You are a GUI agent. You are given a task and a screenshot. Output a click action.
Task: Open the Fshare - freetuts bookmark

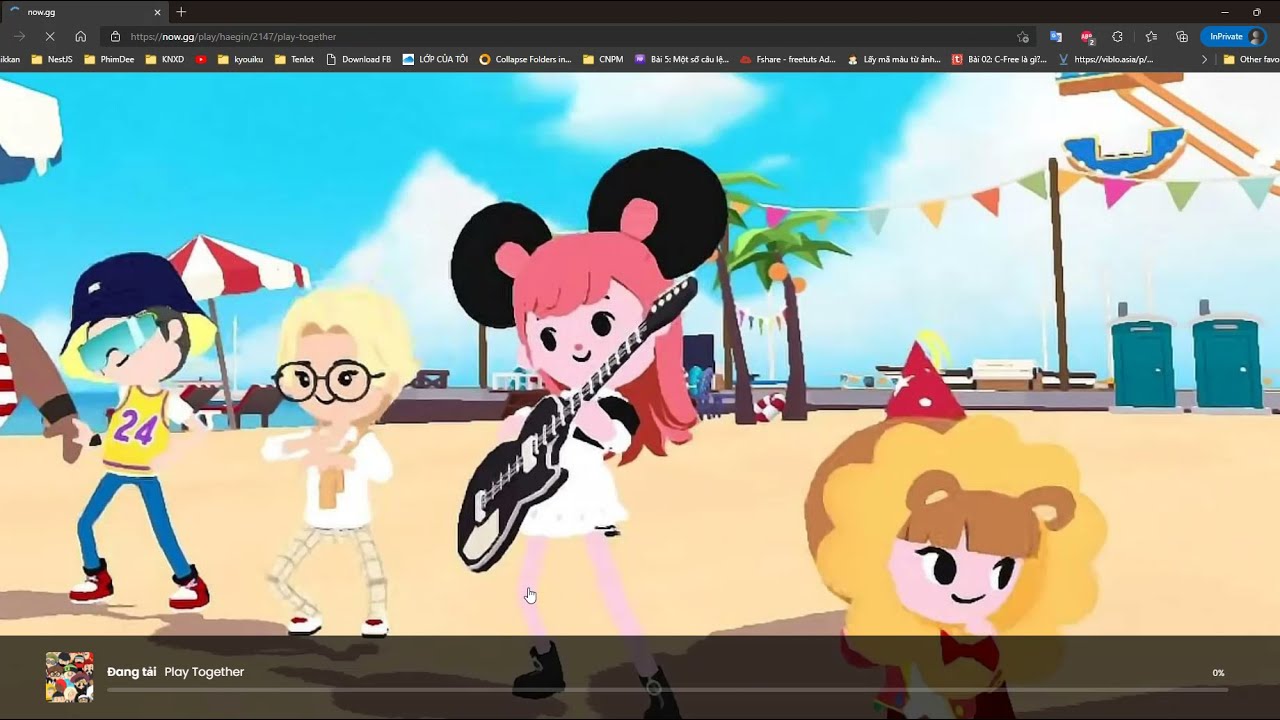click(x=788, y=59)
